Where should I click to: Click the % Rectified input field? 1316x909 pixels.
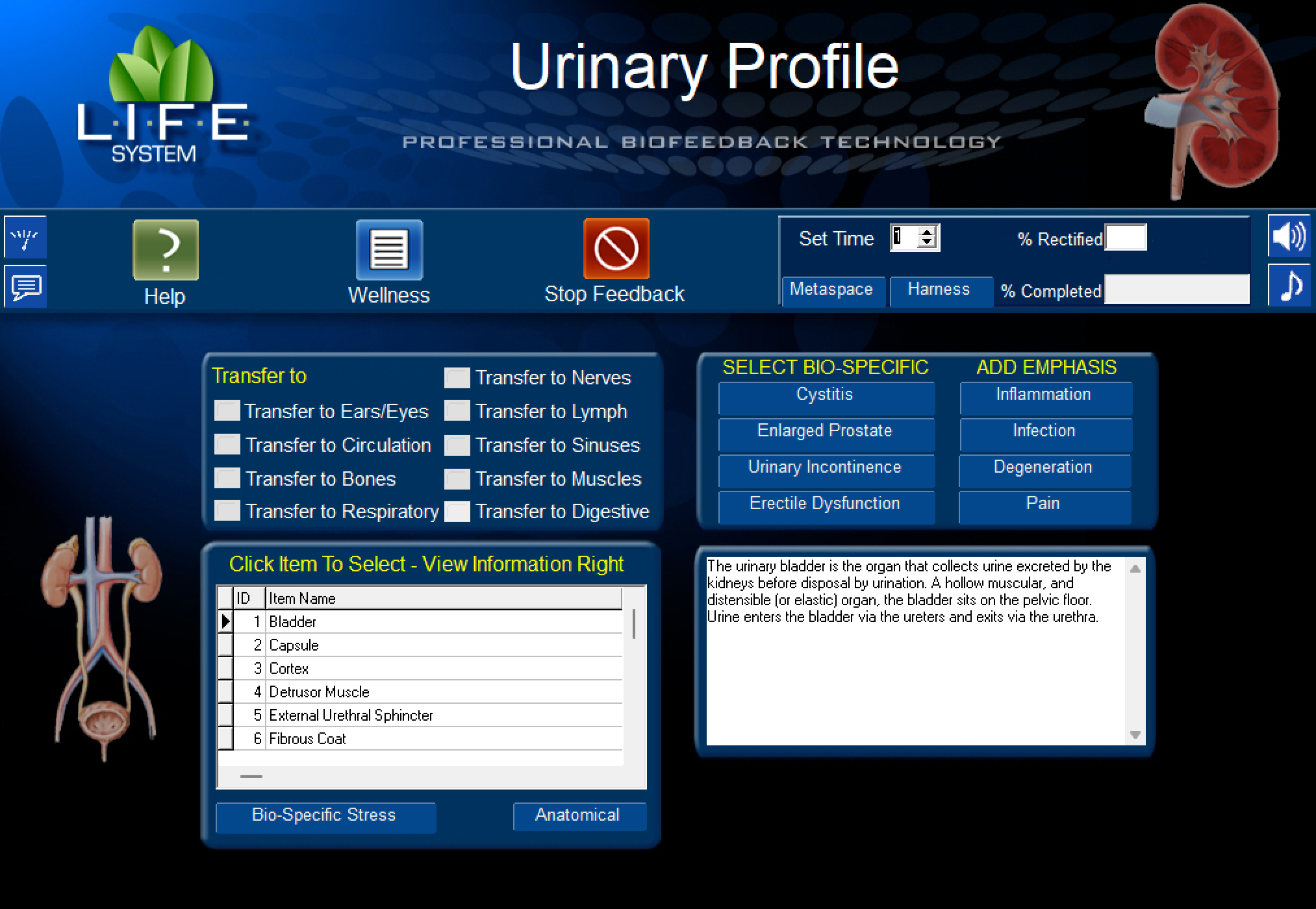click(1126, 238)
